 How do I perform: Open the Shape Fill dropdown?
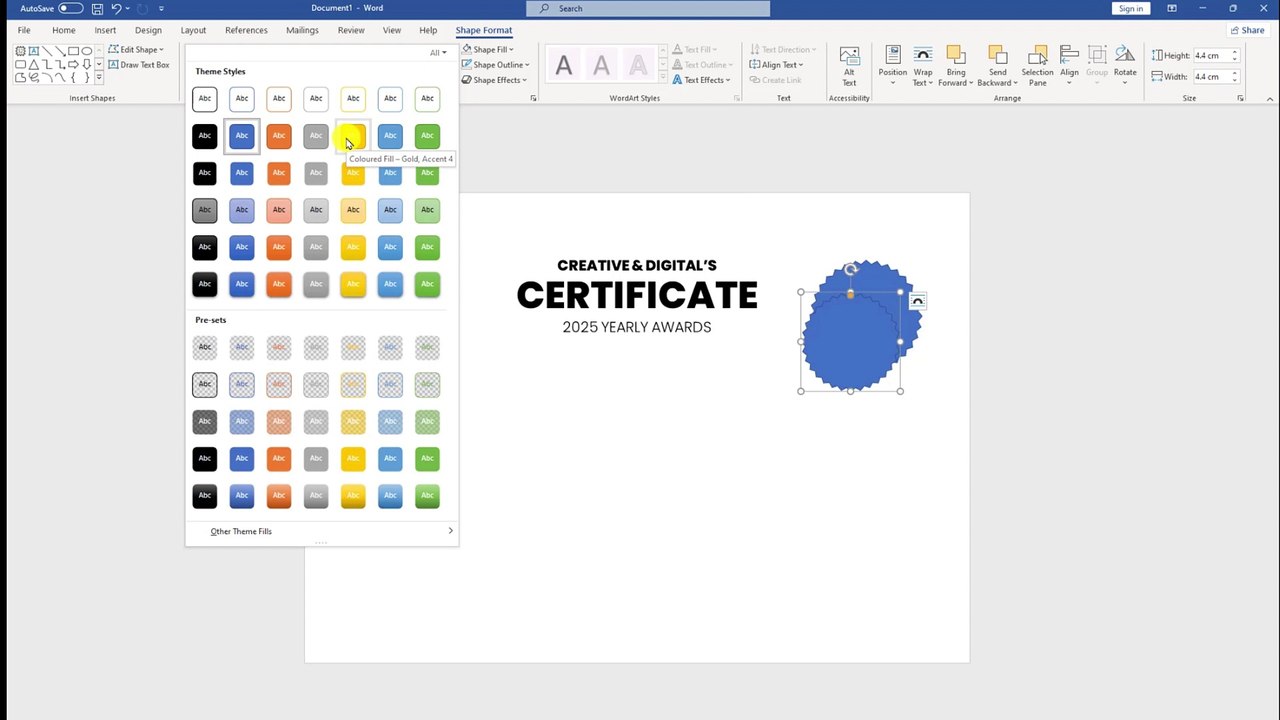pos(488,49)
